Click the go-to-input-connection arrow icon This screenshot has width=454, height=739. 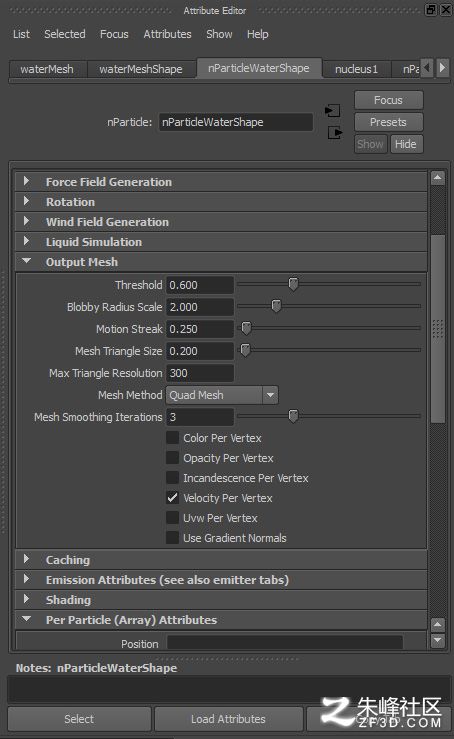332,111
